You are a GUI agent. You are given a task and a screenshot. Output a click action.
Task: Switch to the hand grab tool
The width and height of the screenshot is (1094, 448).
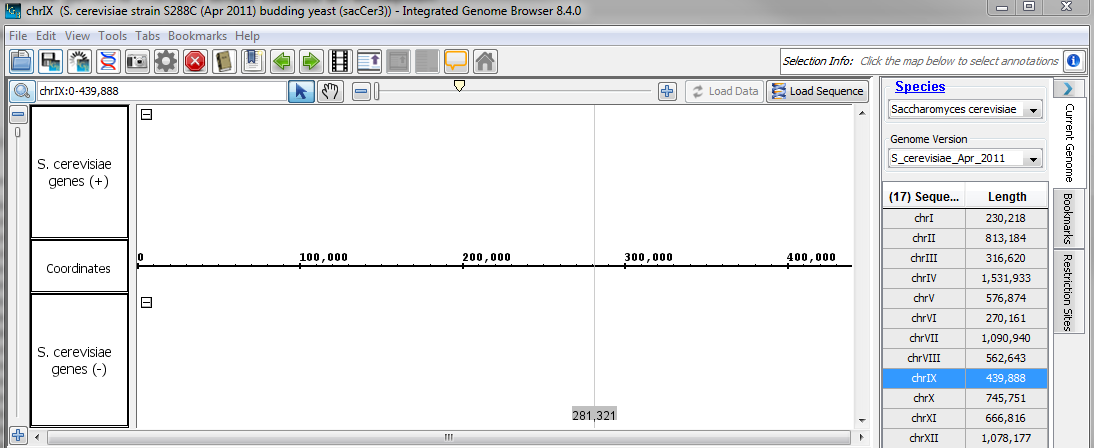click(x=330, y=91)
